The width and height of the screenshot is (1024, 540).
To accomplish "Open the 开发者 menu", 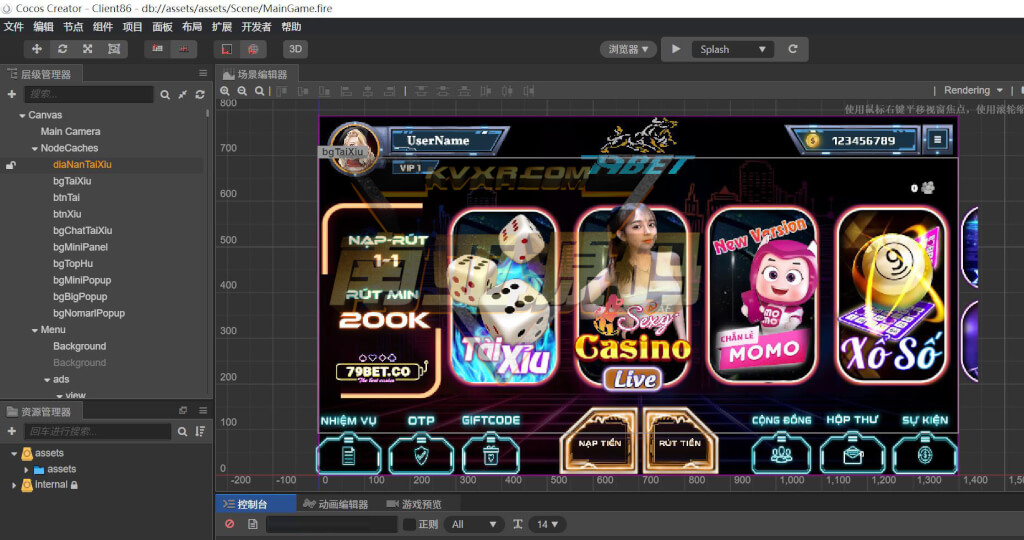I will (x=256, y=27).
